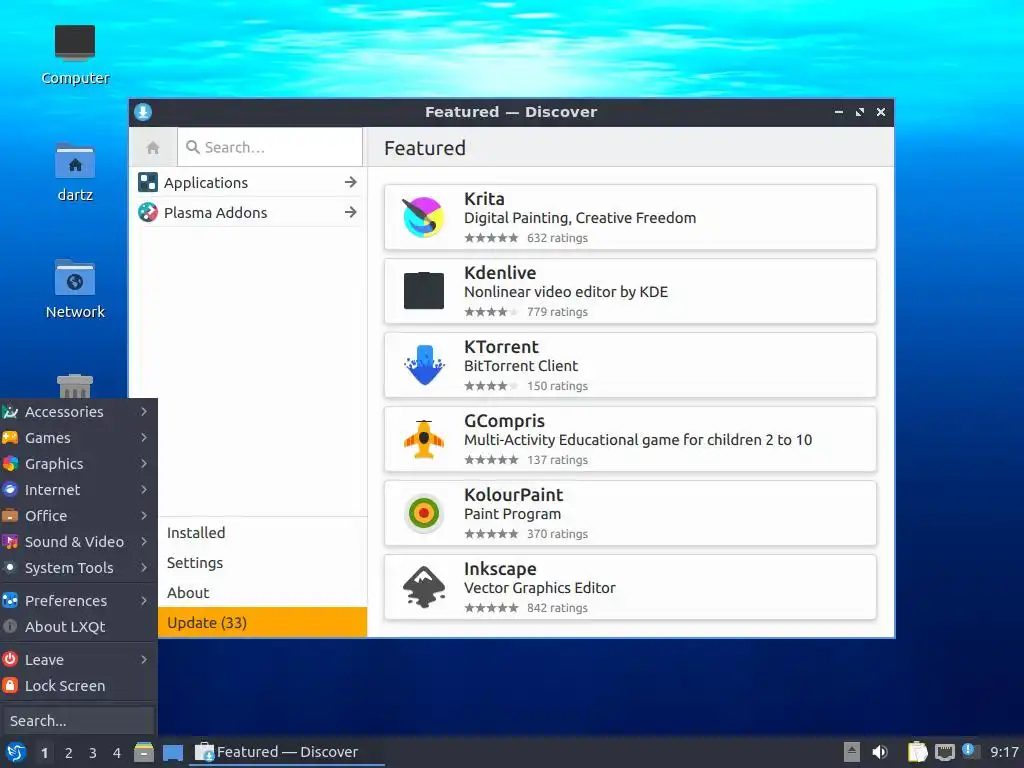Image resolution: width=1024 pixels, height=768 pixels.
Task: Open the Krita app title
Action: tap(484, 199)
